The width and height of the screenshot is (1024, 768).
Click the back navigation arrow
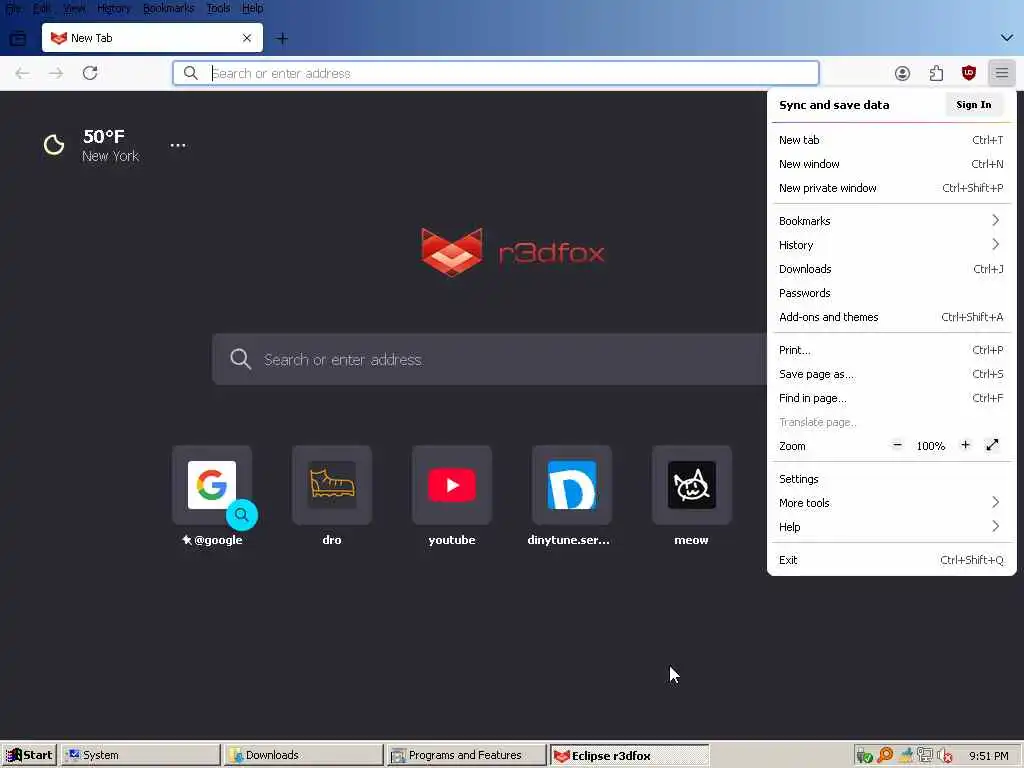22,73
